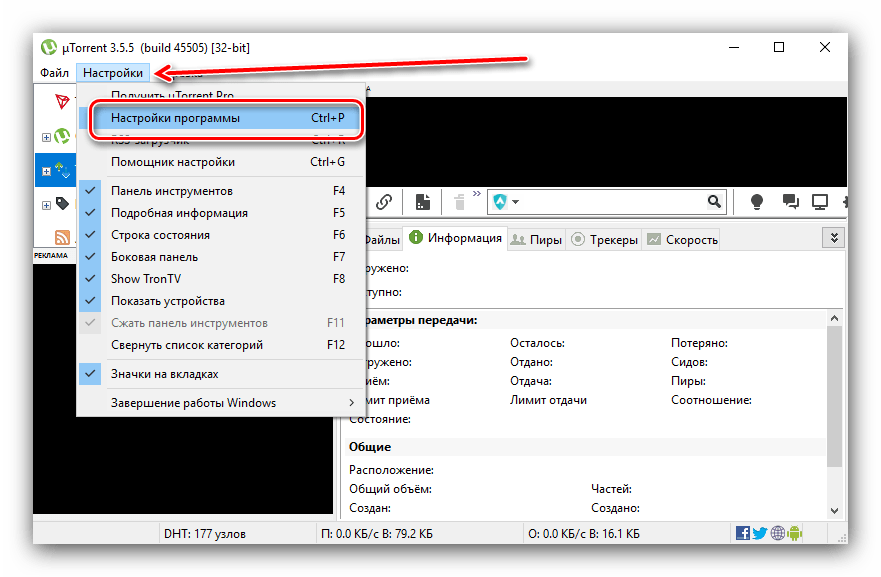Switch to the 'Трекеры' tab
This screenshot has width=881, height=577.
(x=605, y=240)
